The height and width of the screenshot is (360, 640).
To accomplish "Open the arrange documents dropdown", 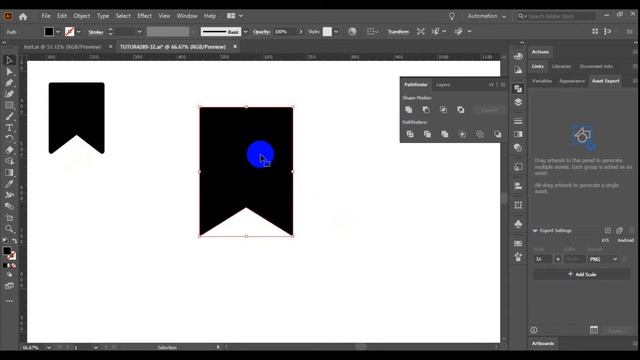I will coord(235,16).
